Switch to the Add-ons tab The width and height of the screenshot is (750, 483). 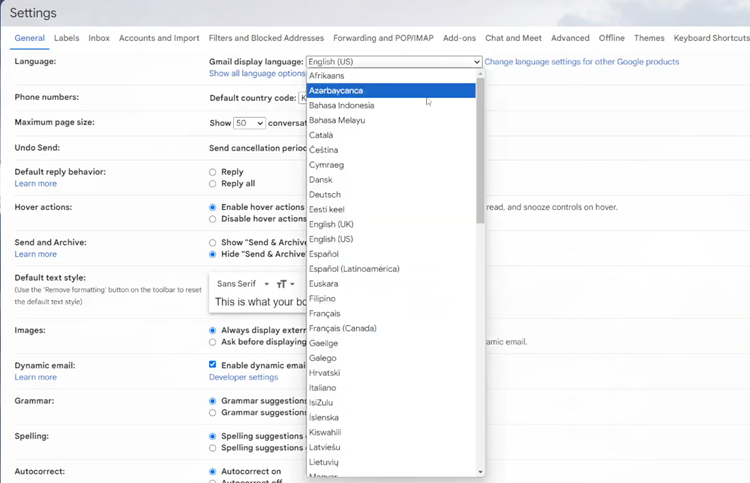459,38
